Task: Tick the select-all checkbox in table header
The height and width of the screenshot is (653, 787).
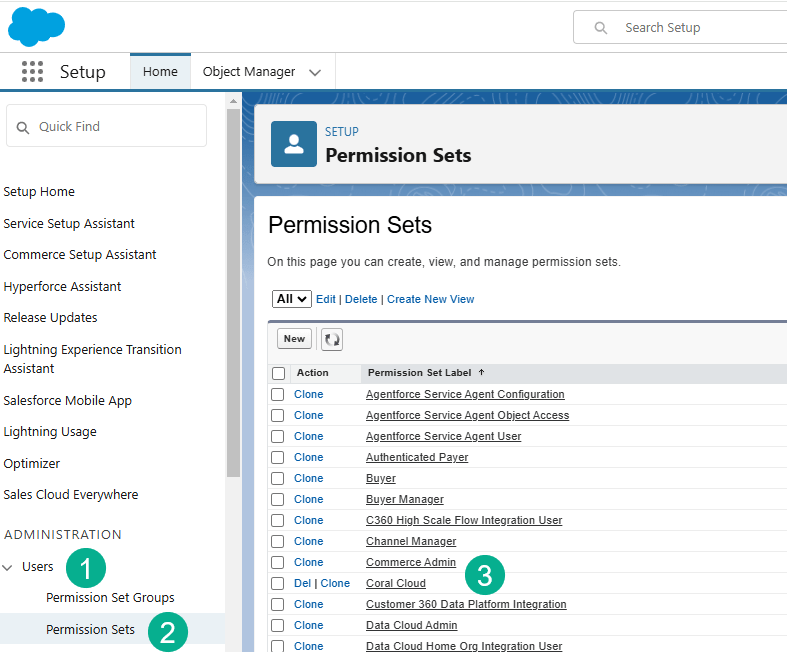Action: 279,373
